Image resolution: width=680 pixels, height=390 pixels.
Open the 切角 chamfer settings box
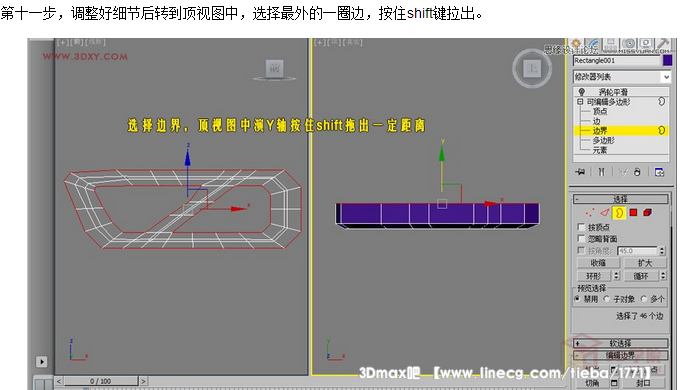point(614,383)
